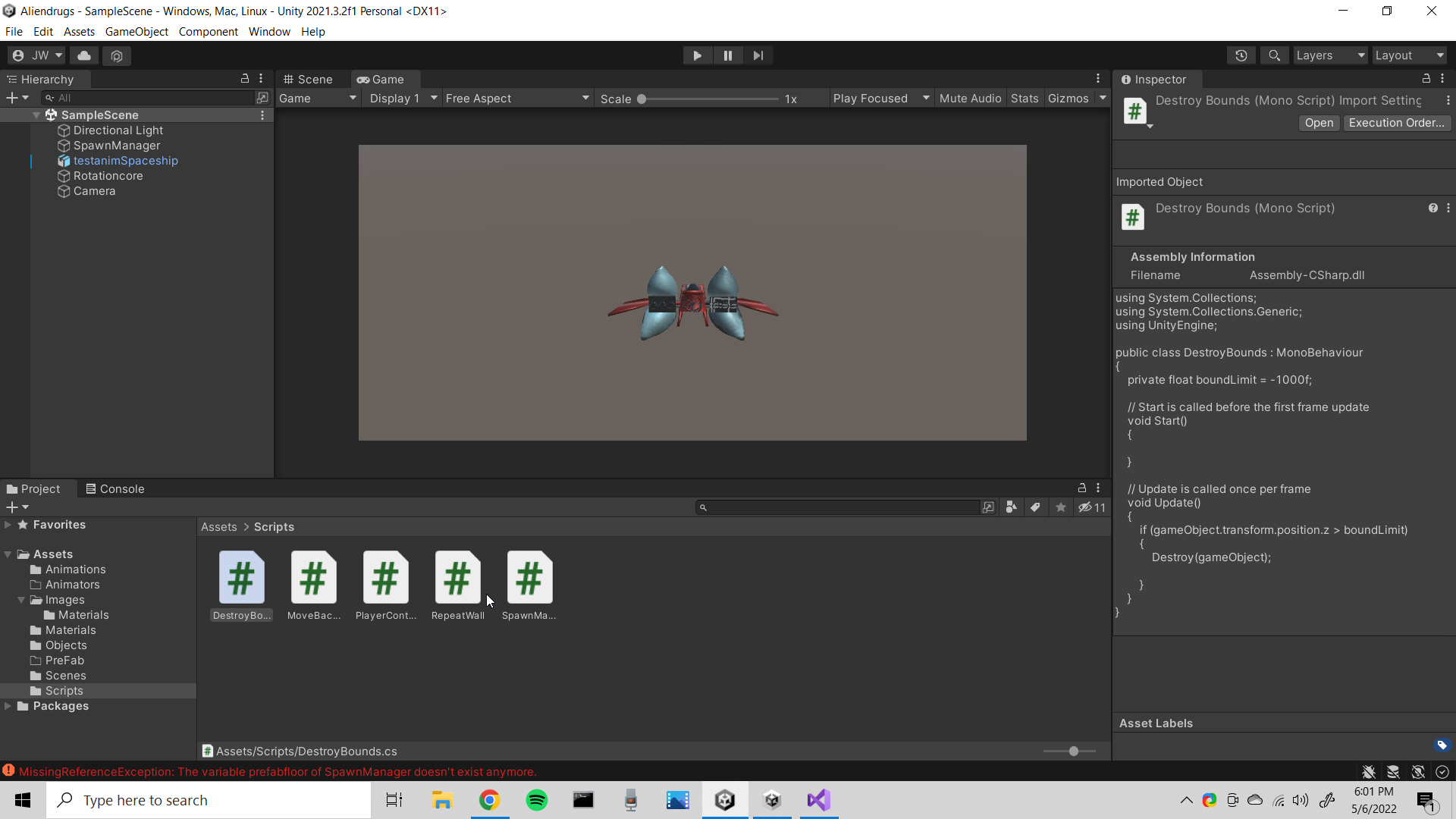Open the Gizmos dropdown arrow

1103,99
